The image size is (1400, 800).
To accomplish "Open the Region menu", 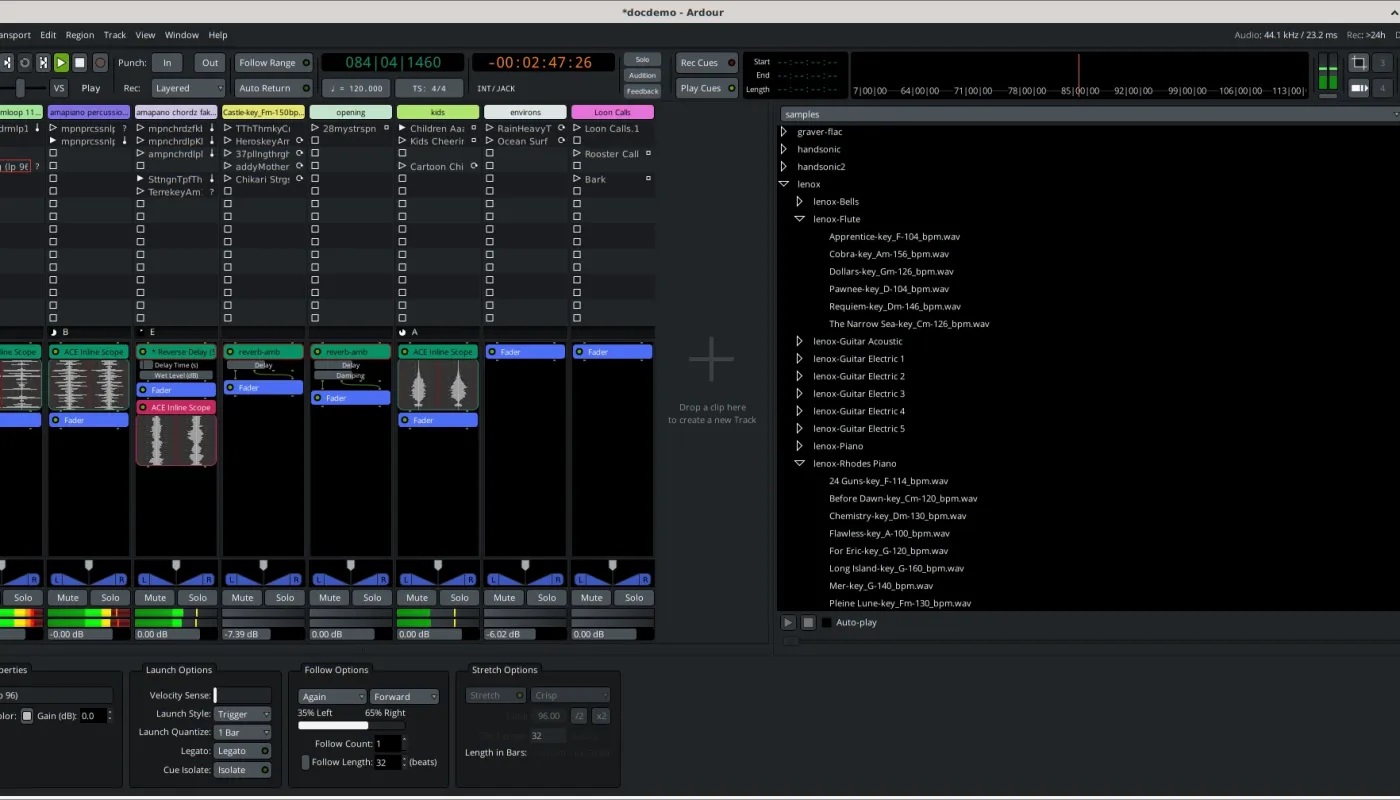I will (x=80, y=35).
